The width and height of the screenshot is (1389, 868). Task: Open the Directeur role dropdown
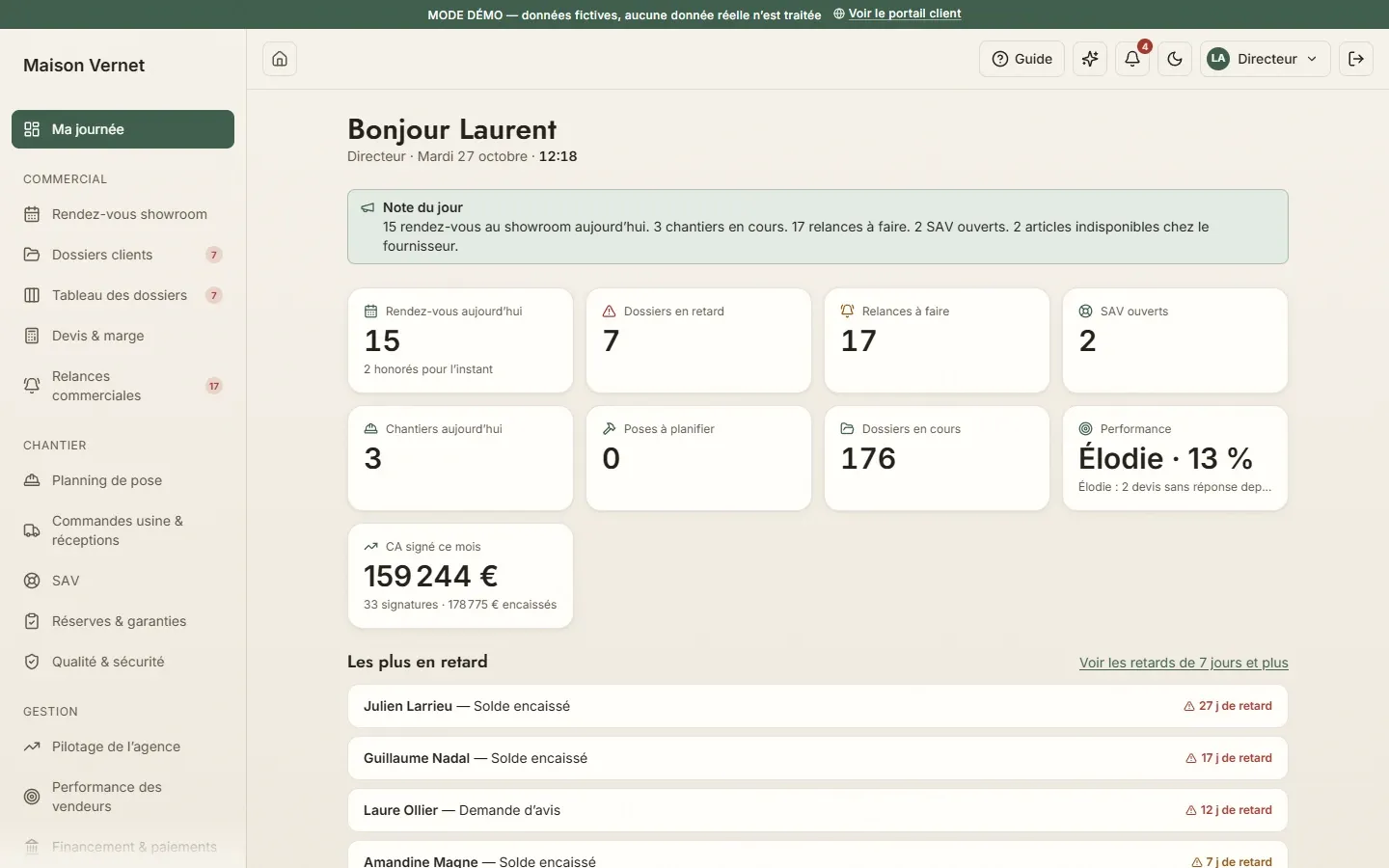(1266, 59)
